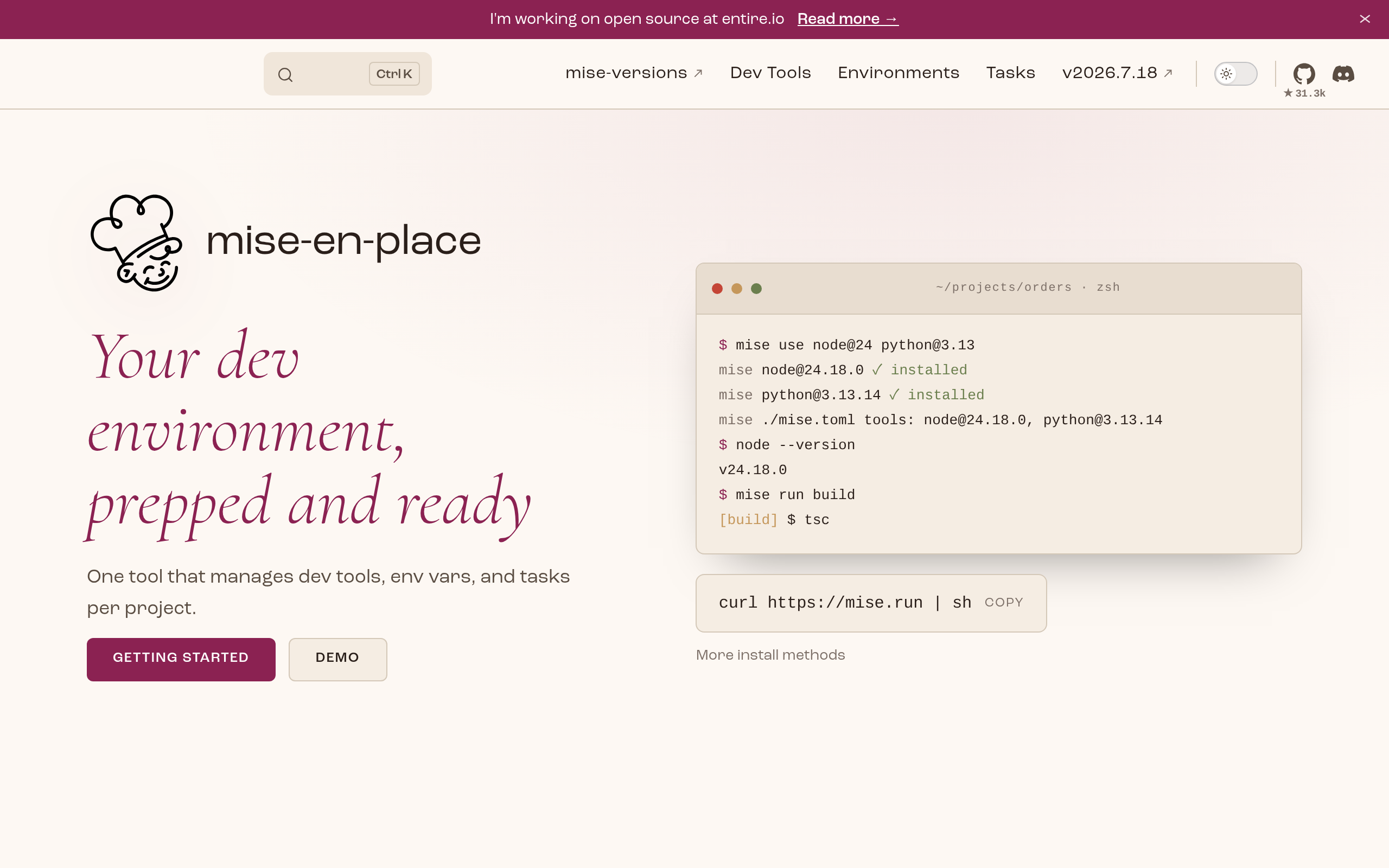Copy the curl install command
Image resolution: width=1389 pixels, height=868 pixels.
coord(1004,602)
